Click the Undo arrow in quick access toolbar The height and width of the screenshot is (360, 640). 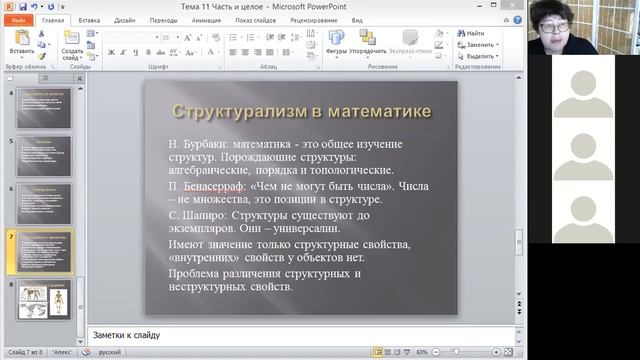click(x=34, y=7)
